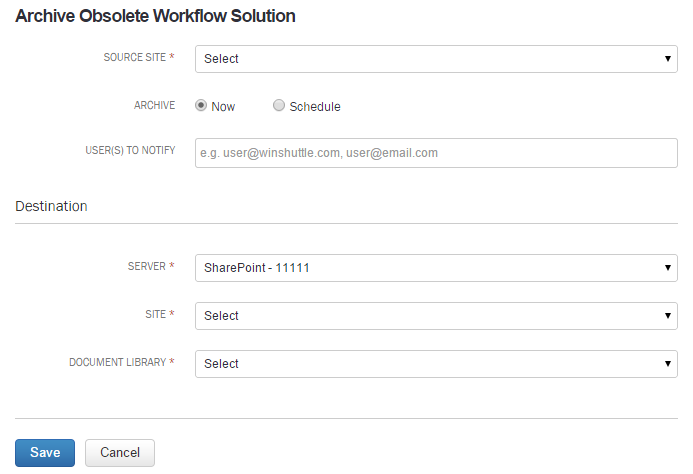Click the Archive Obsolete Workflow Solution title
This screenshot has height=474, width=693.
click(x=155, y=16)
